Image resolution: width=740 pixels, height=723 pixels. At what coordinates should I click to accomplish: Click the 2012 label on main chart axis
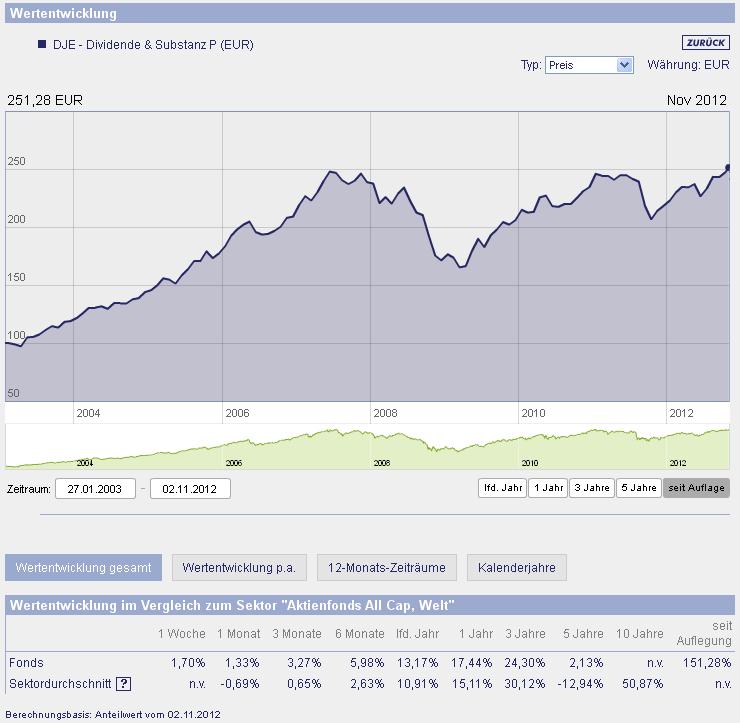681,413
